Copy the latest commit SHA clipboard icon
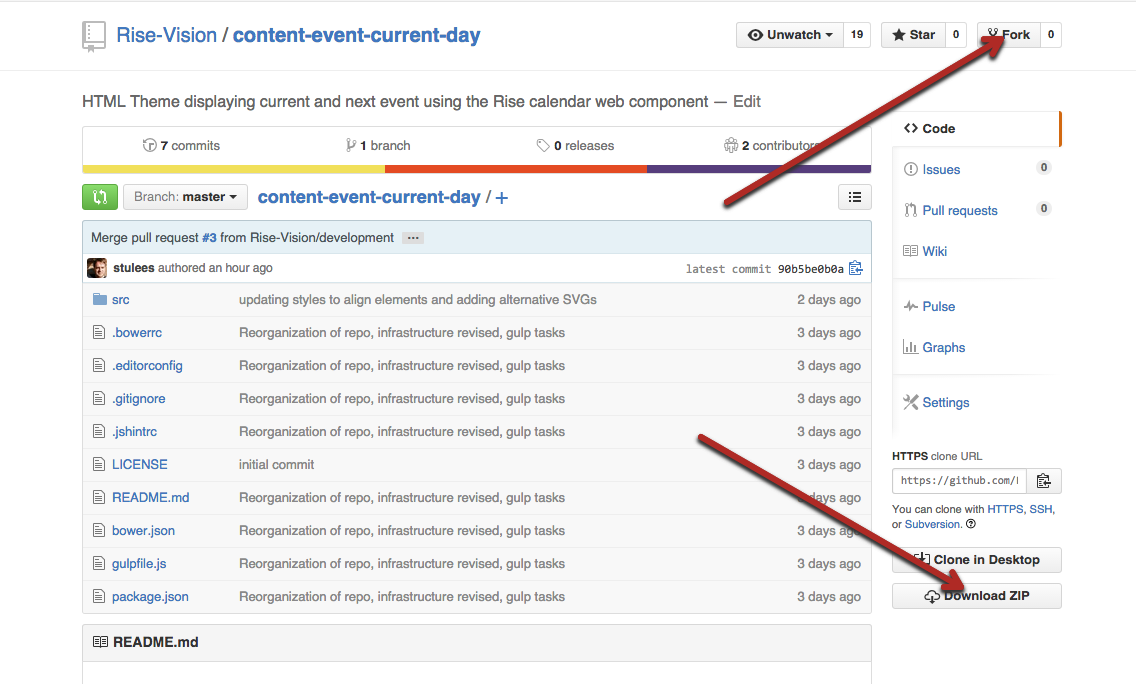This screenshot has width=1136, height=684. pos(856,268)
